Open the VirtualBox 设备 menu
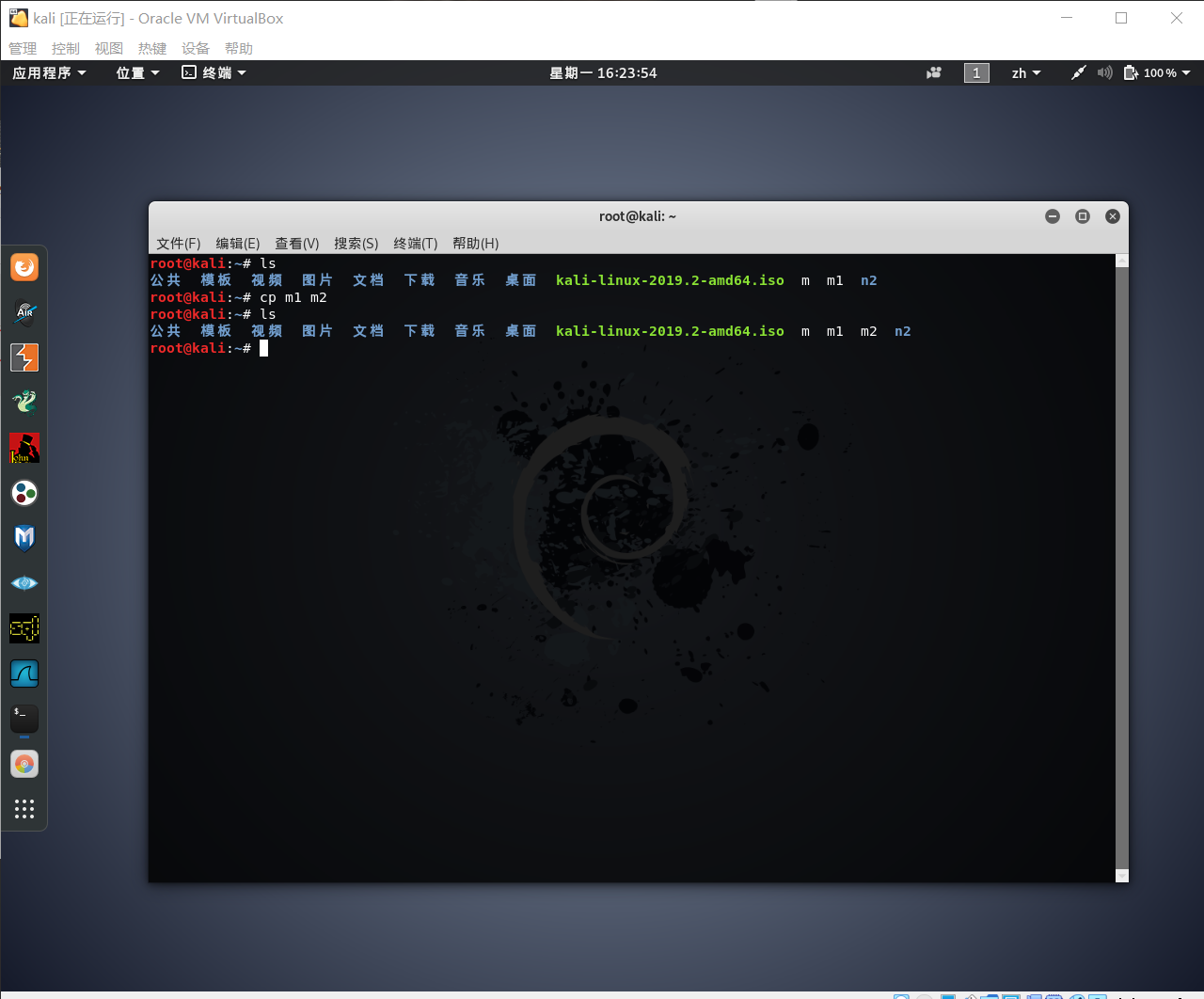 196,48
